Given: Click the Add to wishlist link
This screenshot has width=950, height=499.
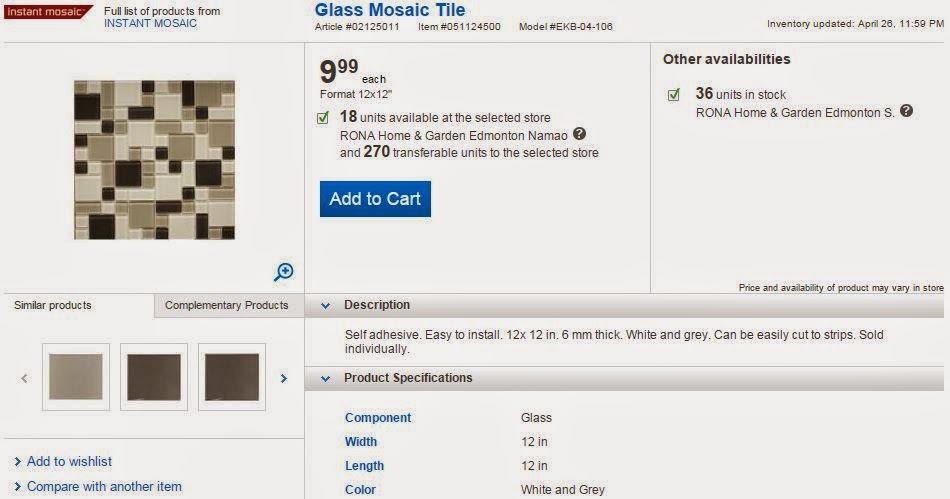Looking at the screenshot, I should [69, 462].
